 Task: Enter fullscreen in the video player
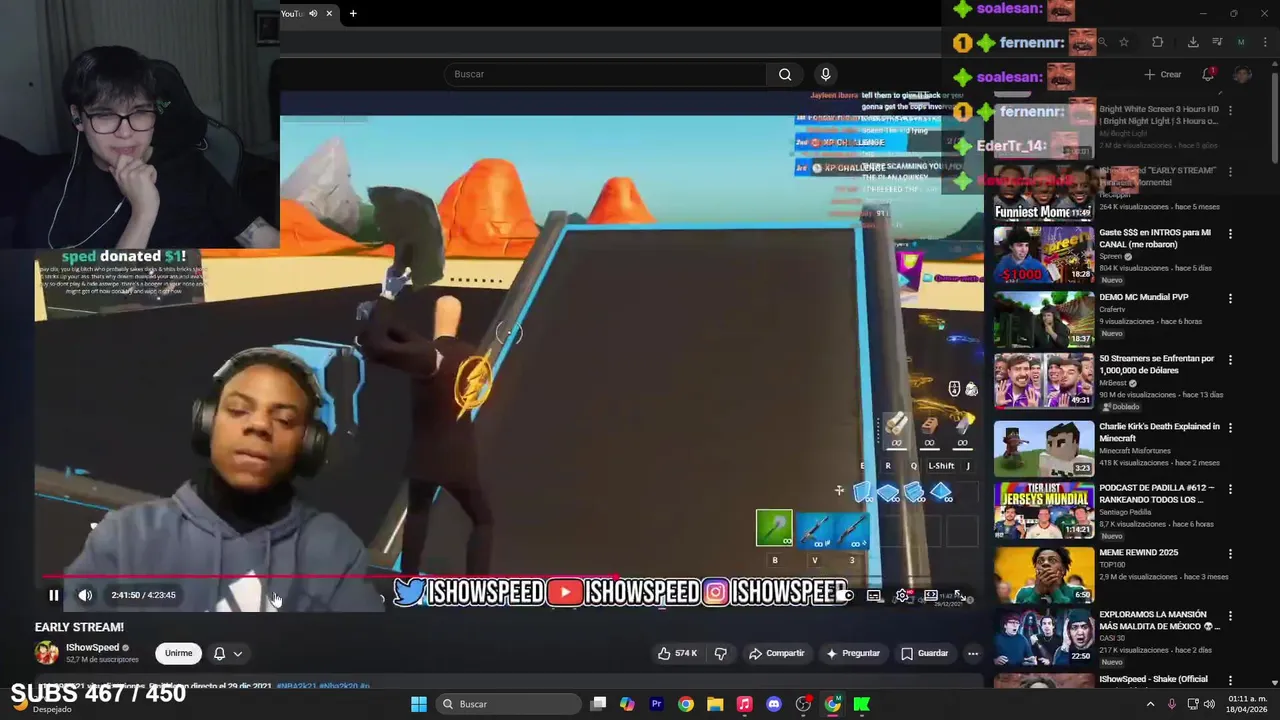click(x=960, y=595)
